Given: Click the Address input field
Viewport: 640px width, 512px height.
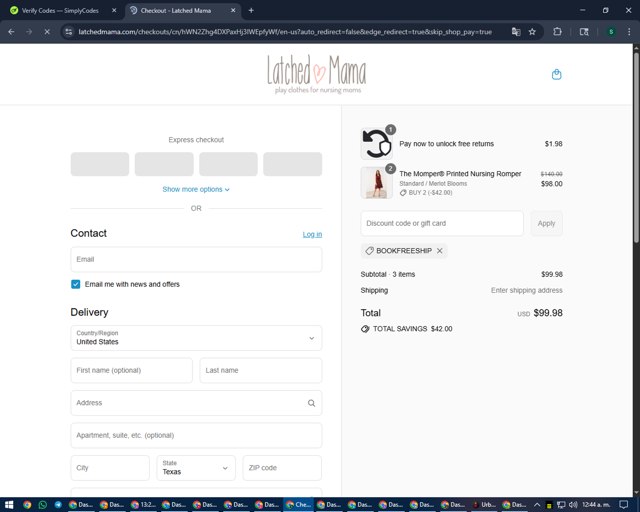Looking at the screenshot, I should pyautogui.click(x=196, y=403).
